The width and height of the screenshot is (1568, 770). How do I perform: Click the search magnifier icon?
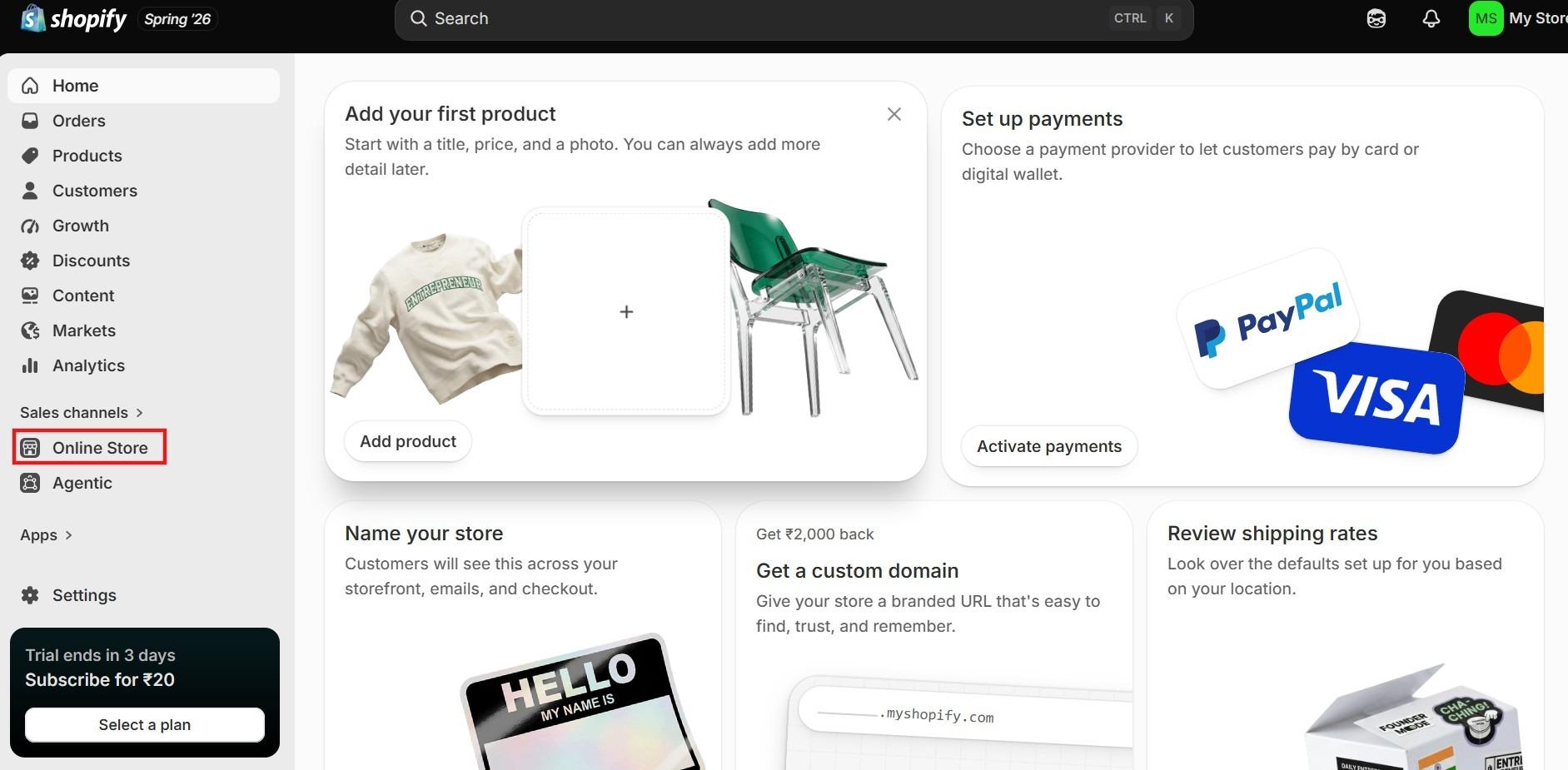point(419,18)
